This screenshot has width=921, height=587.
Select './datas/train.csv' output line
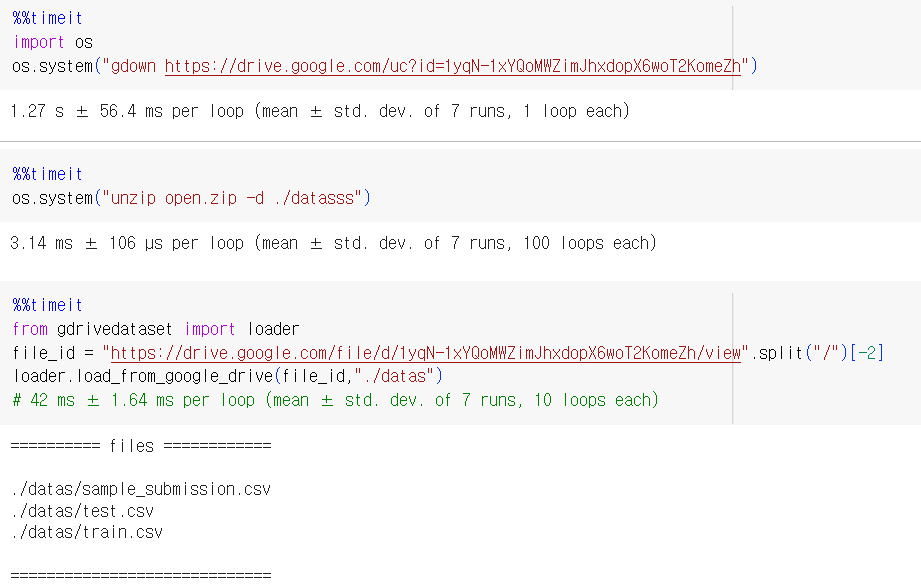click(x=87, y=532)
